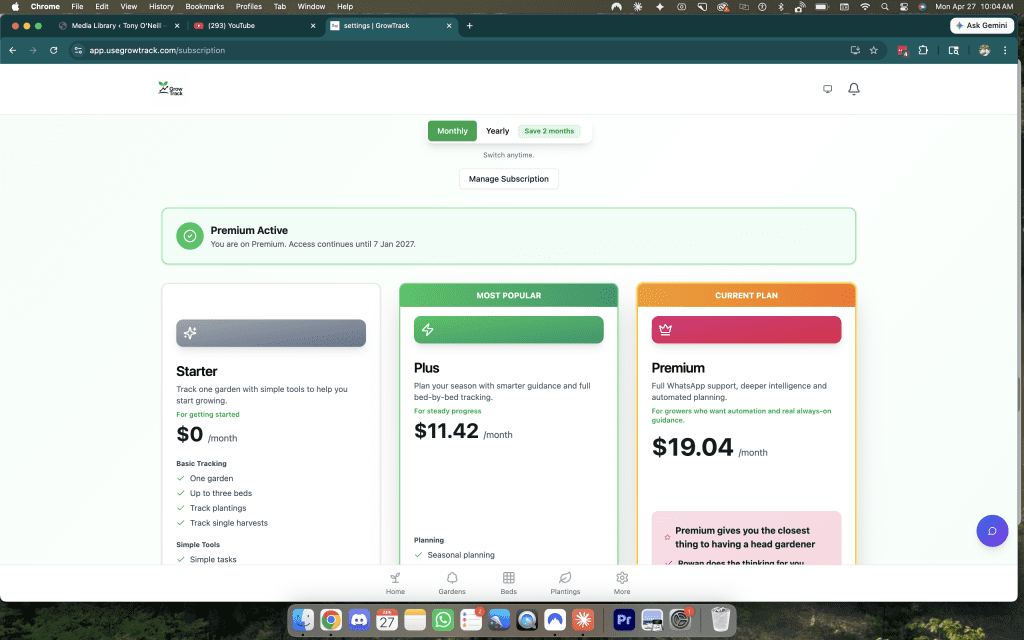Click the Manage Subscription button
The width and height of the screenshot is (1024, 640).
[x=509, y=179]
